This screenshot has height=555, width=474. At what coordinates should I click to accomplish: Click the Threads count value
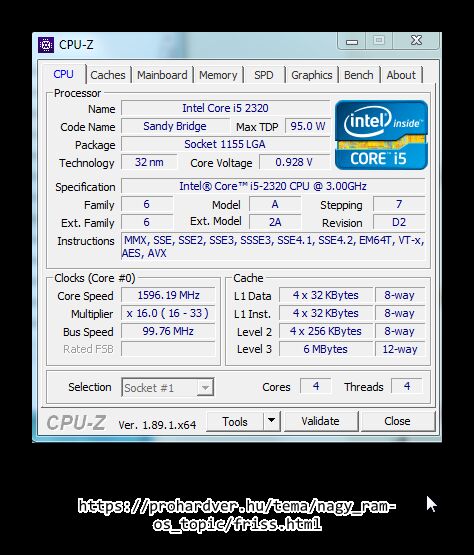click(x=407, y=386)
